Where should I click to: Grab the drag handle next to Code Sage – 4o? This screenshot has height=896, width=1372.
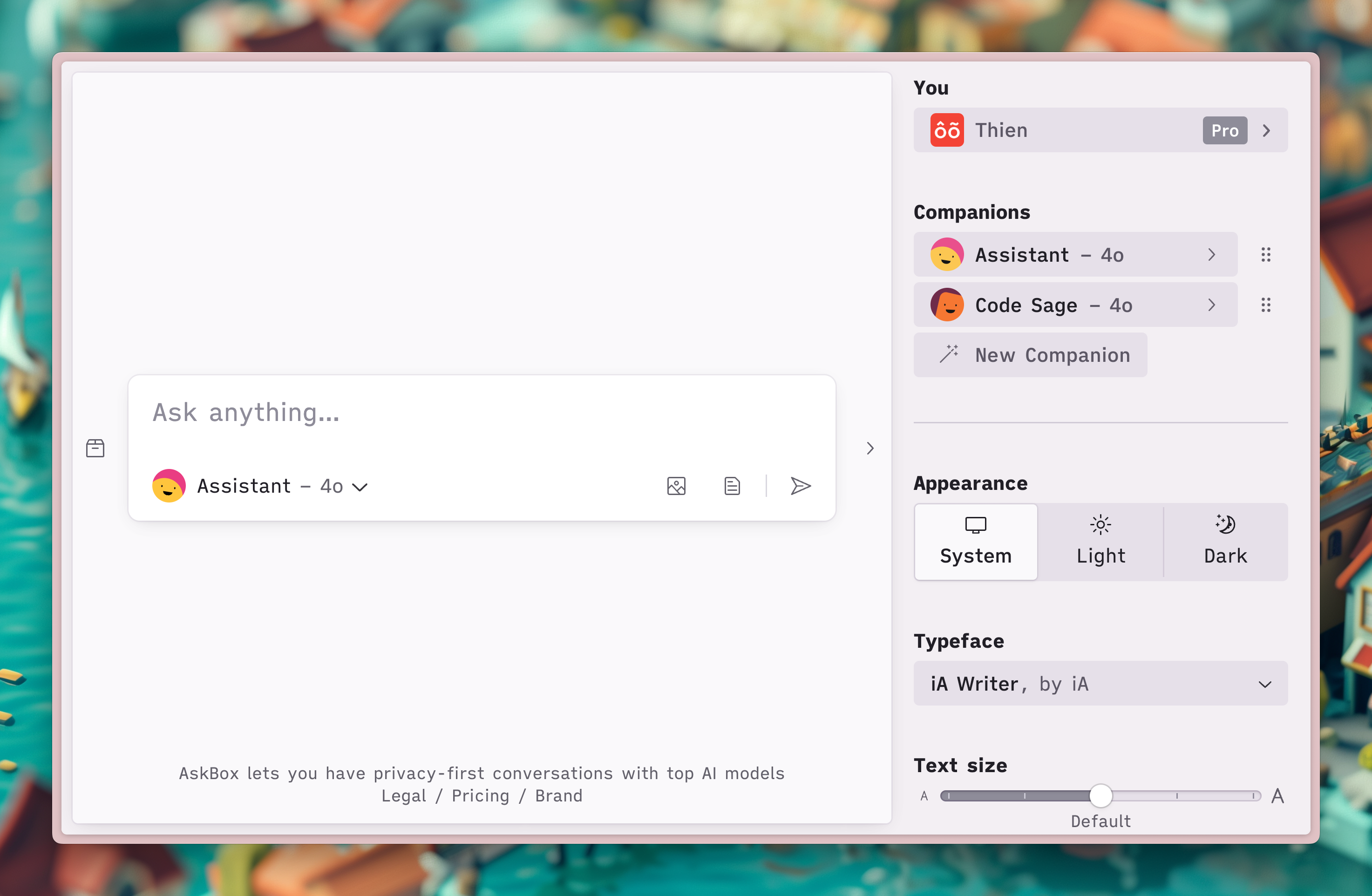[x=1265, y=305]
